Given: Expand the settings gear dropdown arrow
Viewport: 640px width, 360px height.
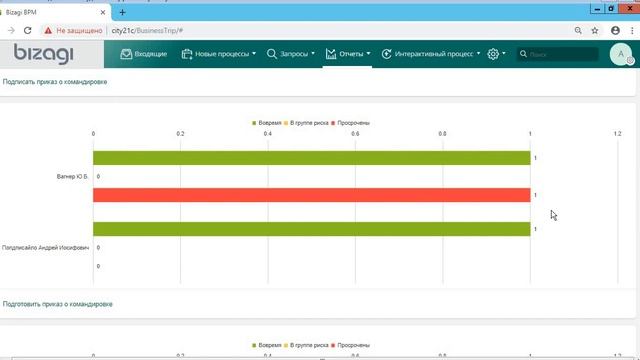Looking at the screenshot, I should 504,53.
